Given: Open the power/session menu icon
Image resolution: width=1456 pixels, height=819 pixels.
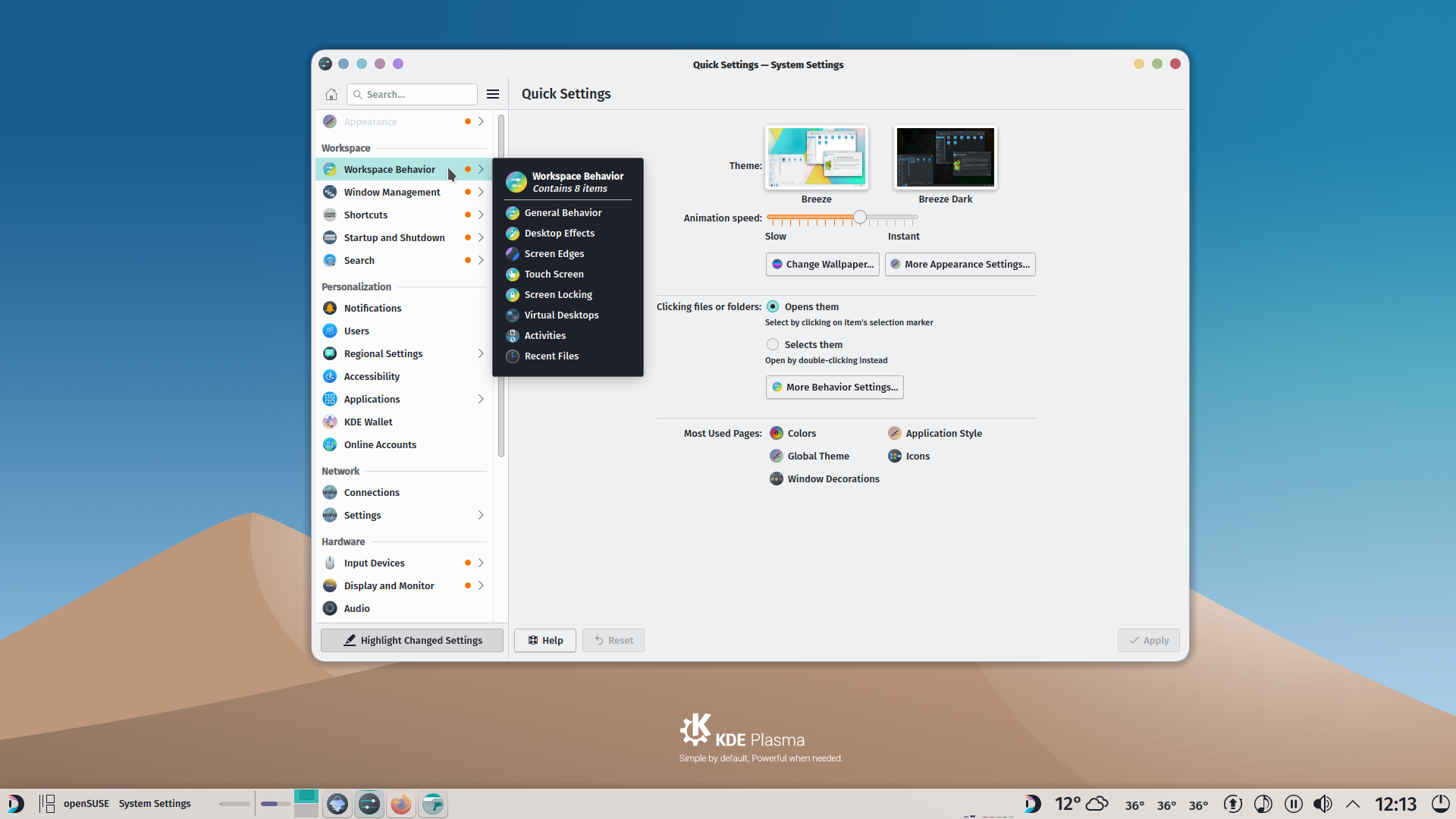Looking at the screenshot, I should point(1441,804).
